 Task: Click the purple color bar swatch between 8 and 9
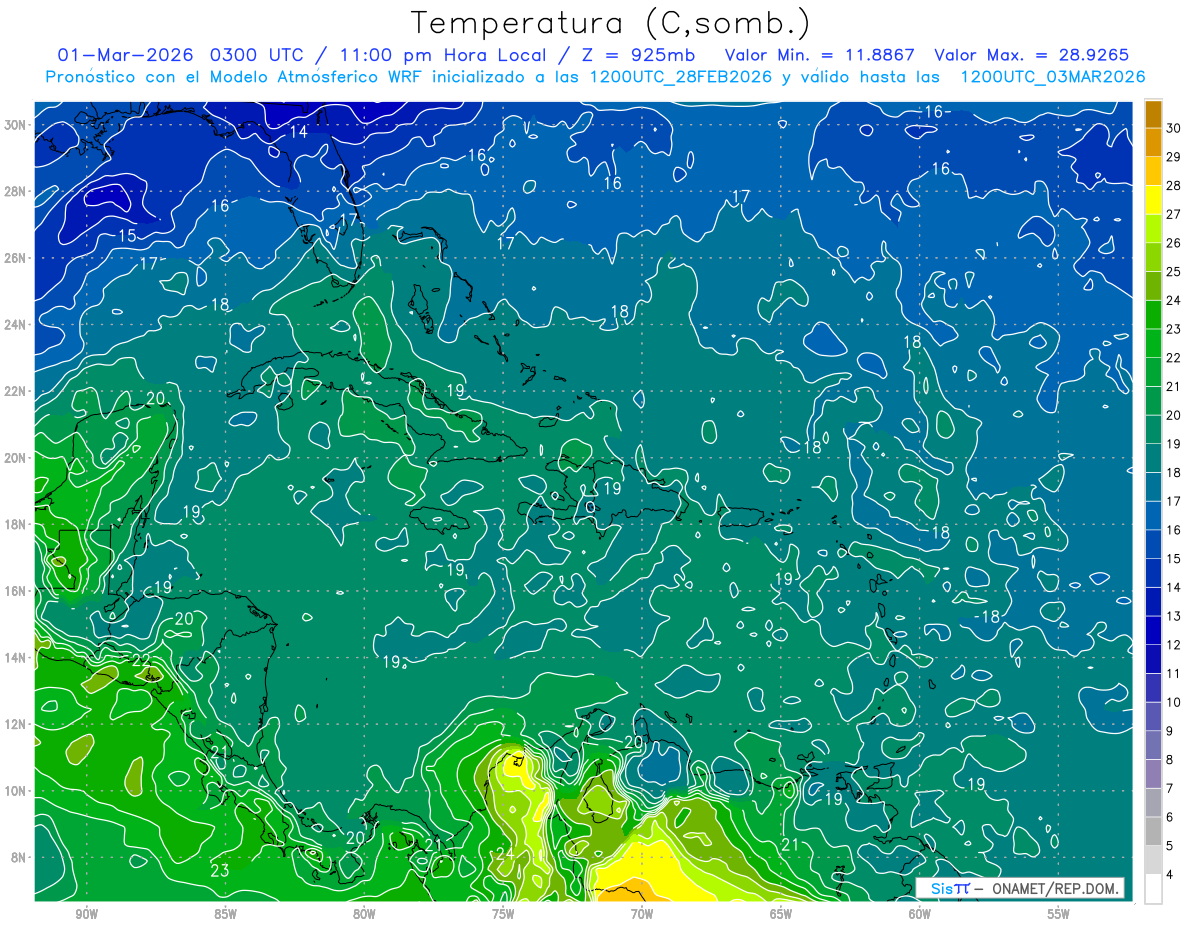[x=1154, y=745]
